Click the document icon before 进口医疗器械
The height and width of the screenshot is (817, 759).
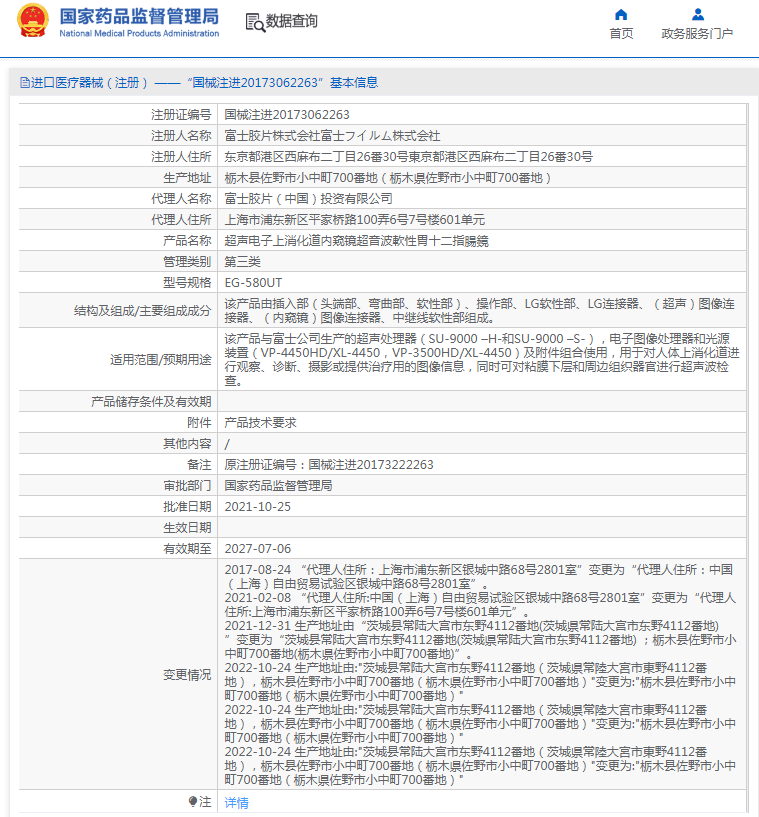coord(24,83)
